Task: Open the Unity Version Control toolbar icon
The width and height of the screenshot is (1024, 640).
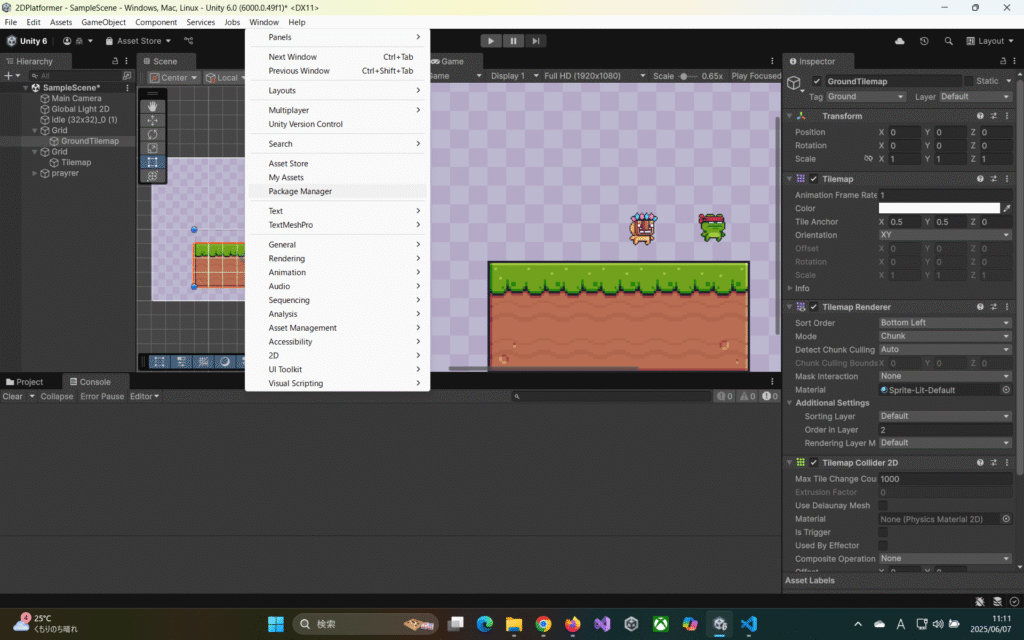Action: pos(189,40)
